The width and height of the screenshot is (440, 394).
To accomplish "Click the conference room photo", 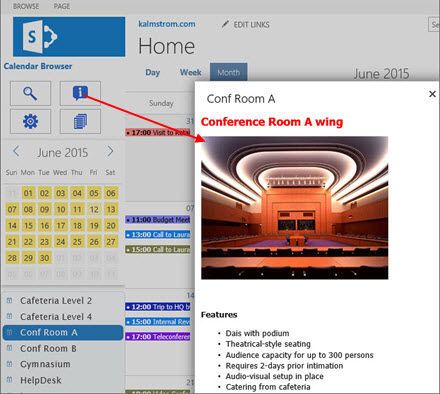I will pos(295,208).
